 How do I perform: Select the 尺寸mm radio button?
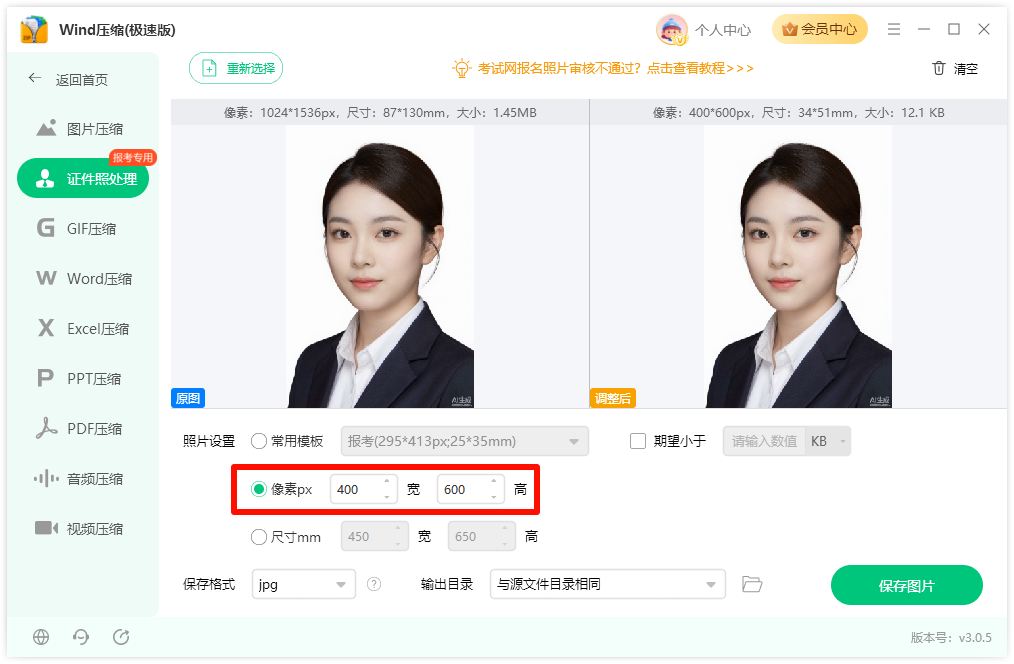(259, 537)
